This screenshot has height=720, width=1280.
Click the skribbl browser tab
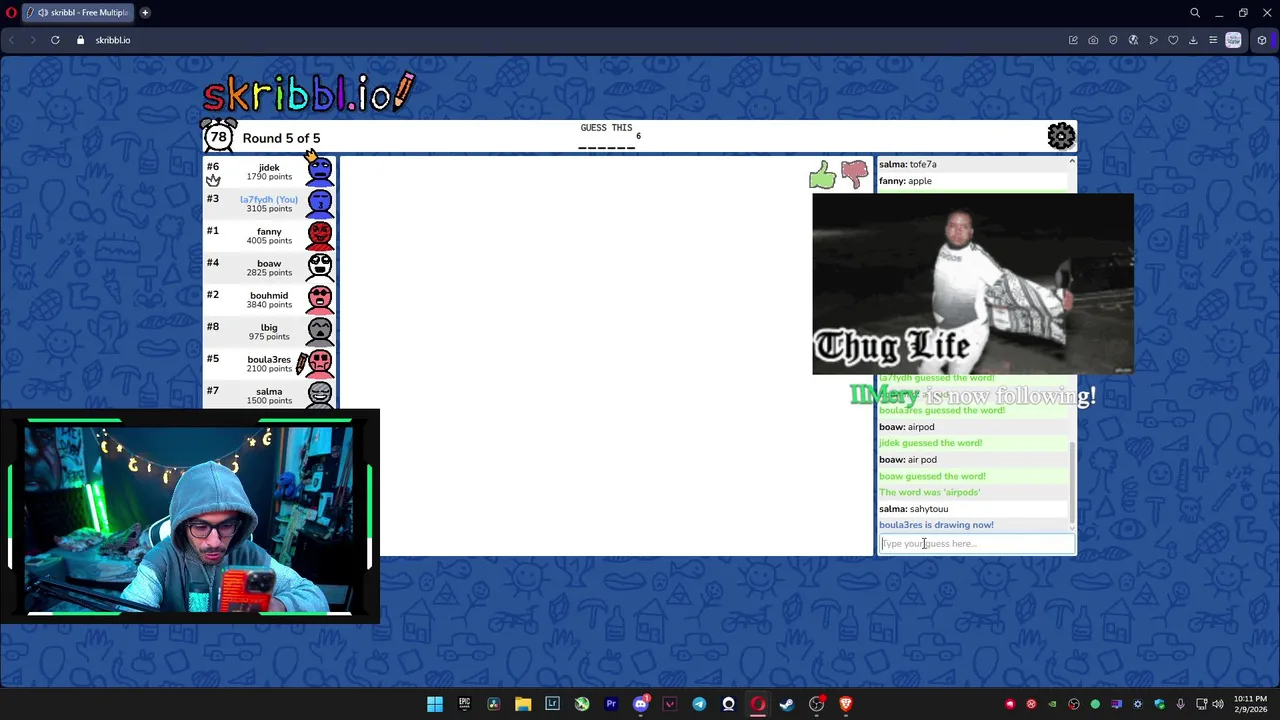coord(76,13)
